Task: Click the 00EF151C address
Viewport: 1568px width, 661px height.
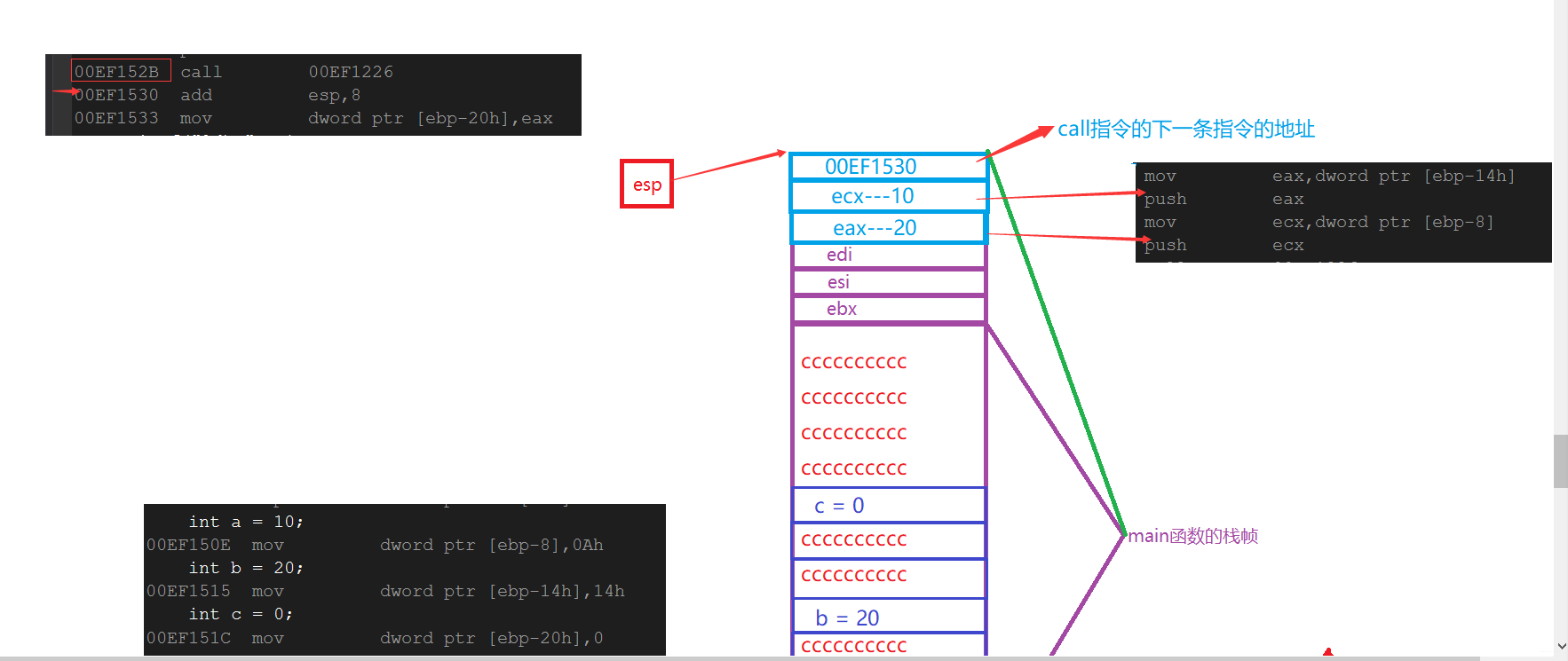Action: point(188,638)
